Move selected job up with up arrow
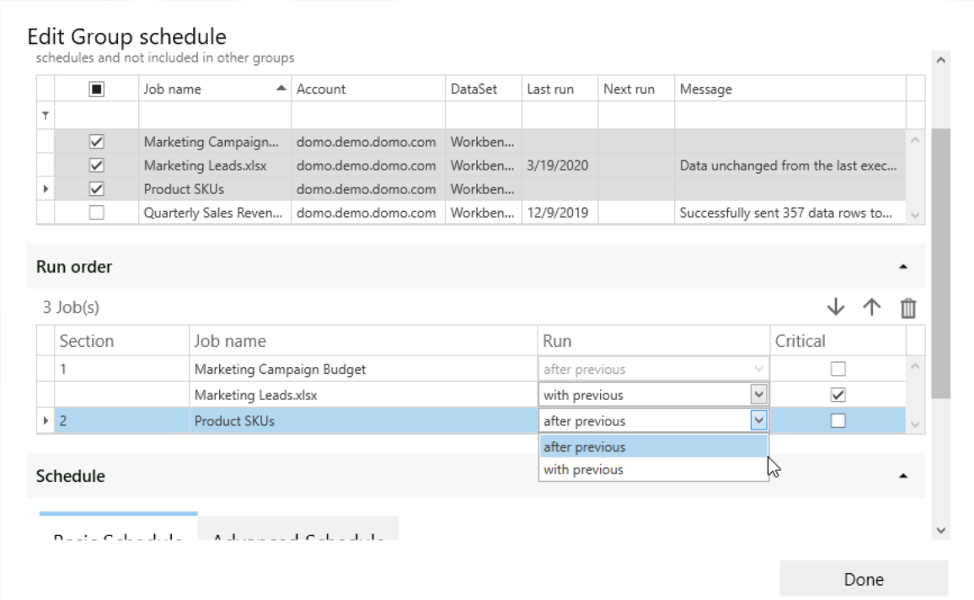Screen dimensions: 974x600 (872, 307)
